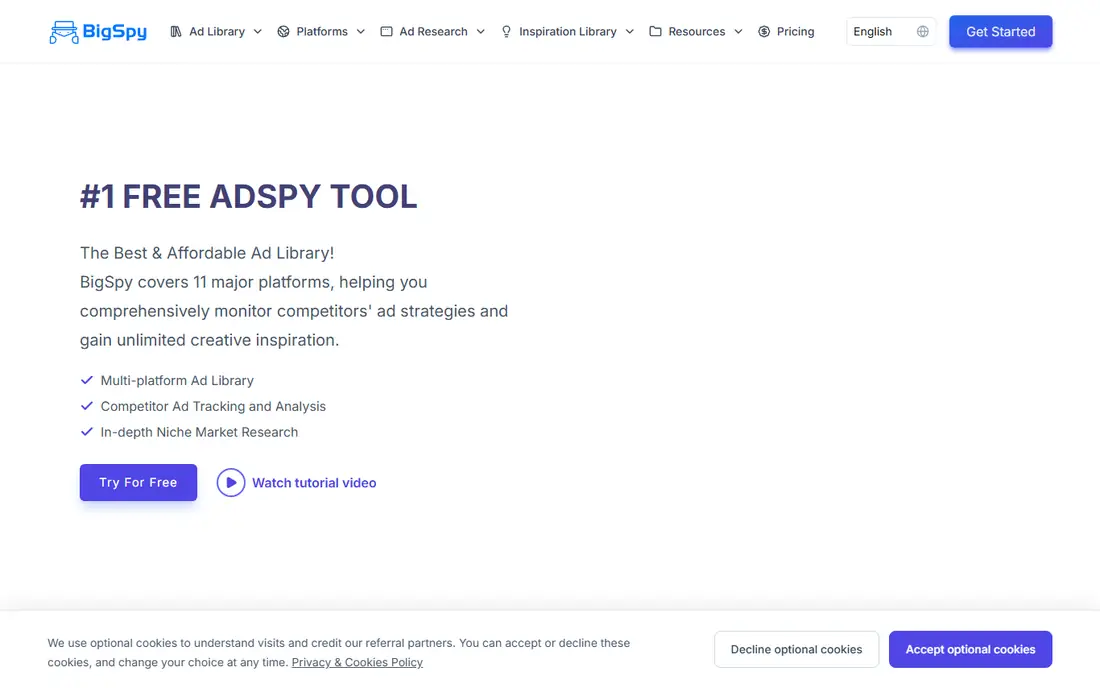Click the Ad Research window icon
The height and width of the screenshot is (688, 1100).
coord(387,32)
